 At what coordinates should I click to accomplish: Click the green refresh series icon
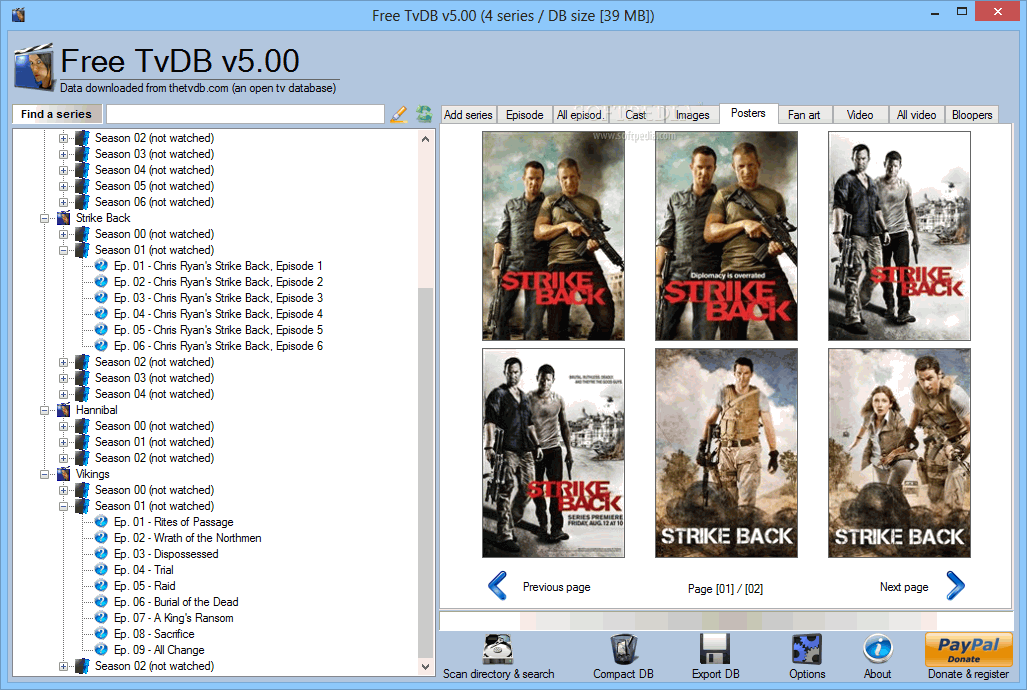click(424, 114)
